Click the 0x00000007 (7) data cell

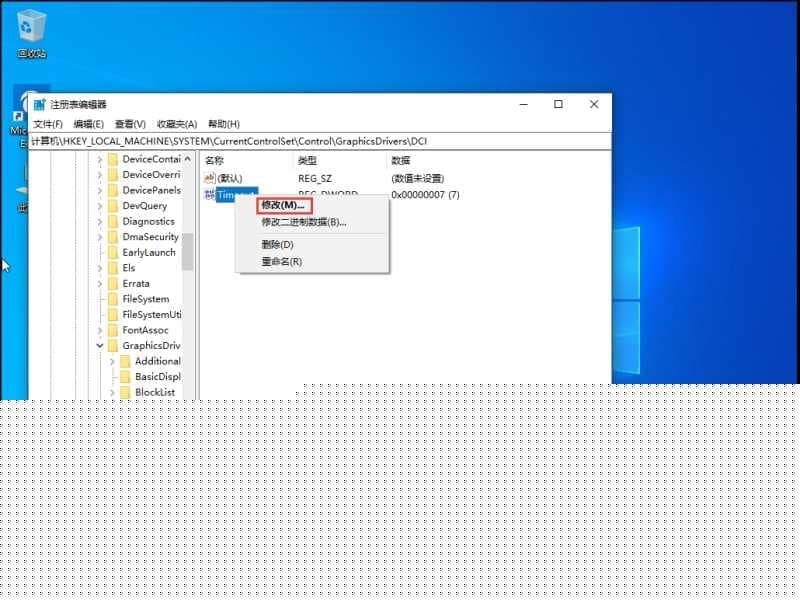[426, 195]
